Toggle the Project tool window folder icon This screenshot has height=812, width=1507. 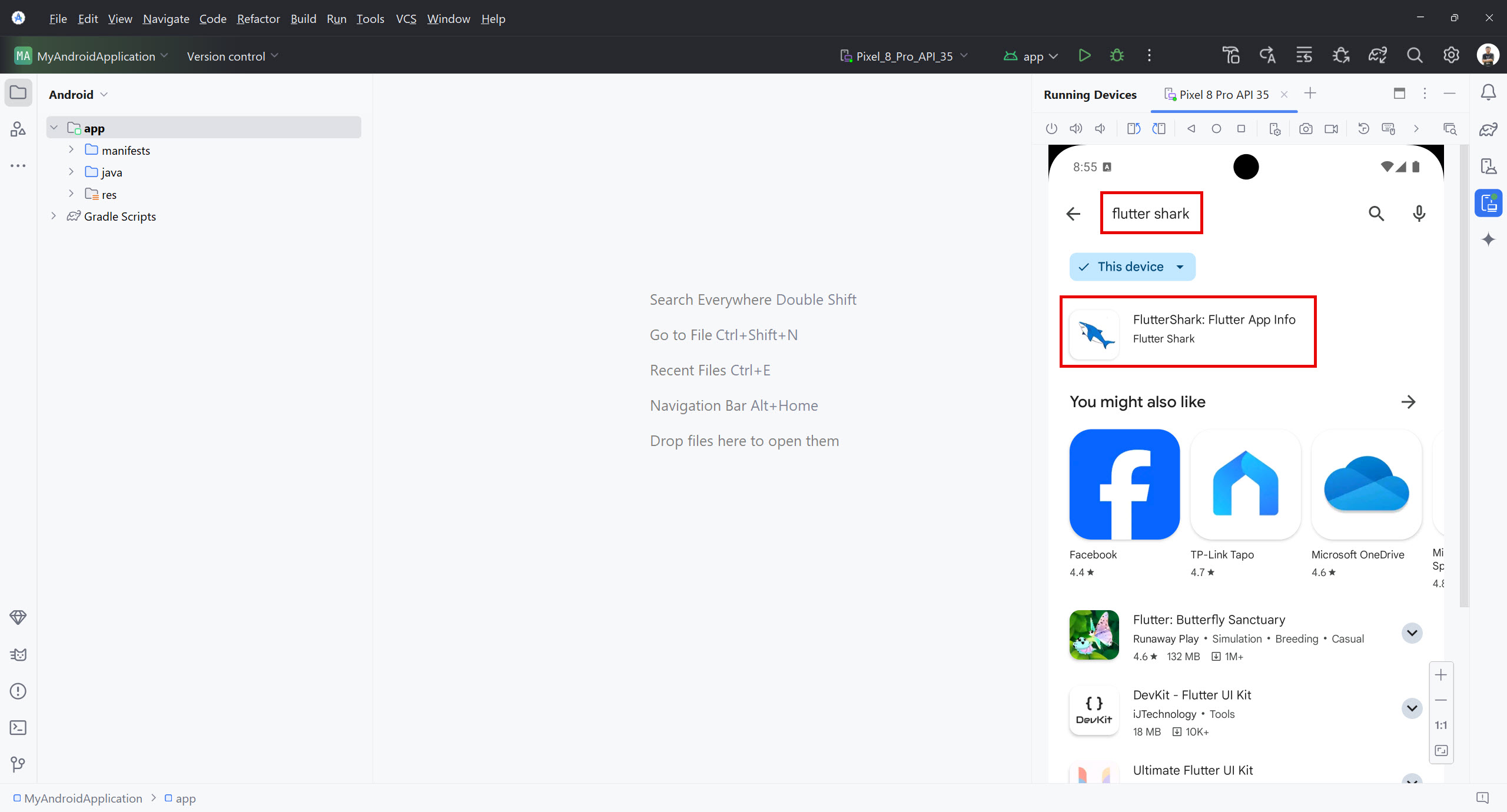pyautogui.click(x=18, y=92)
